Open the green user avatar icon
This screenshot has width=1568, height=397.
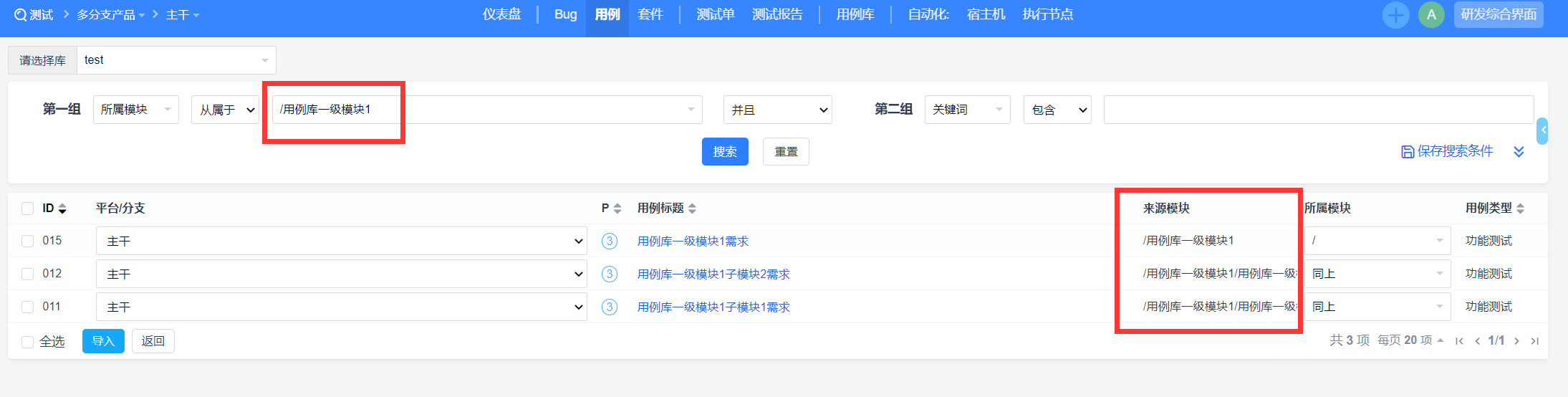[1431, 15]
